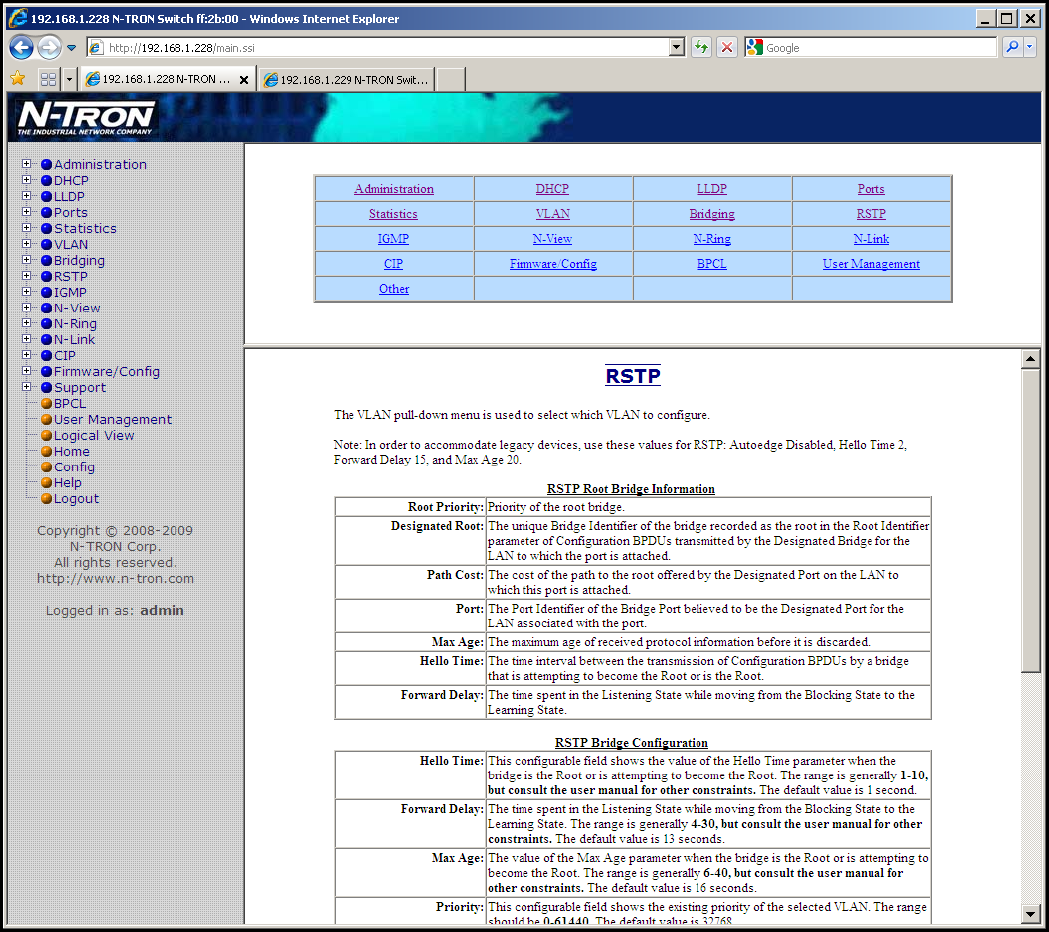This screenshot has height=932, width=1049.
Task: Click the Refresh page icon
Action: [701, 48]
